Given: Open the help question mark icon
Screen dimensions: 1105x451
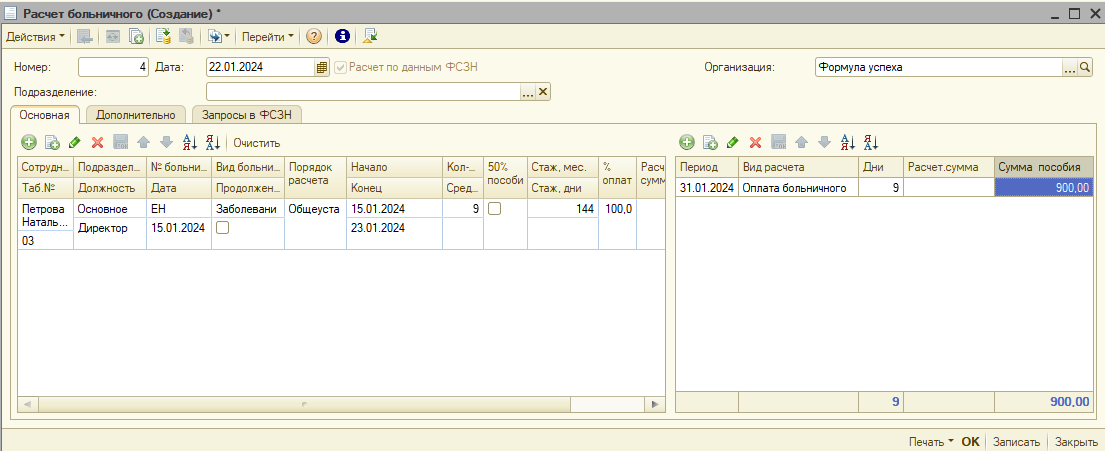Looking at the screenshot, I should click(x=314, y=36).
